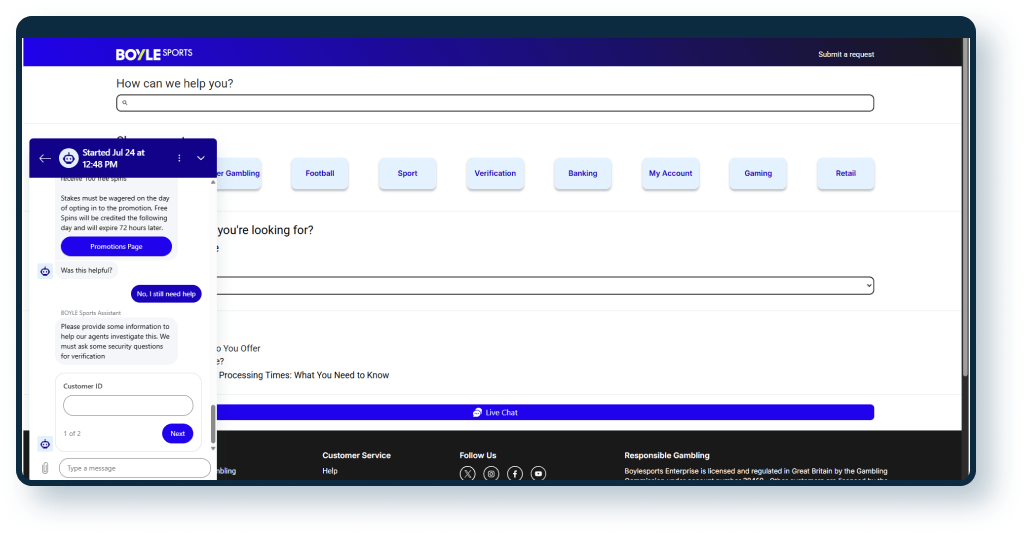
Task: Open the chat options three-dot menu
Action: coord(180,158)
